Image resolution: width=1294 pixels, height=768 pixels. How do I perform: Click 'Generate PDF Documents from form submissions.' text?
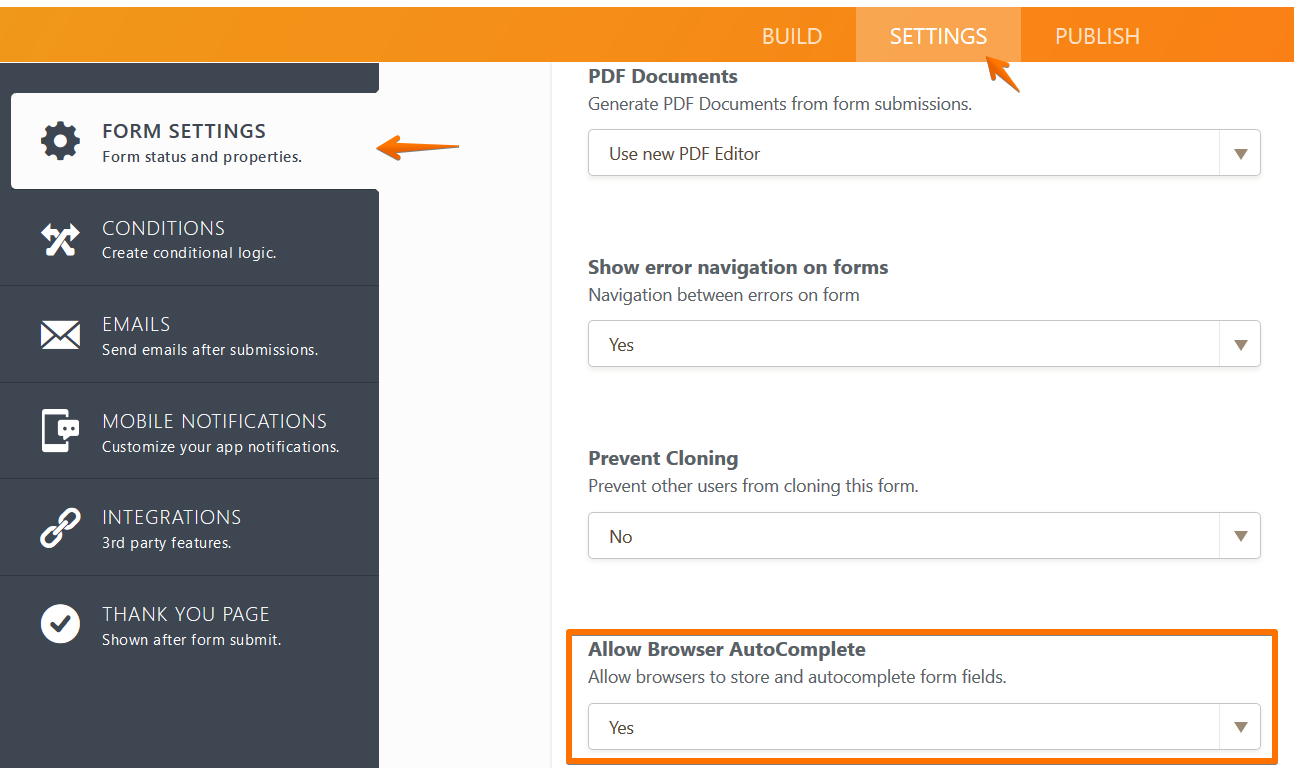point(780,104)
